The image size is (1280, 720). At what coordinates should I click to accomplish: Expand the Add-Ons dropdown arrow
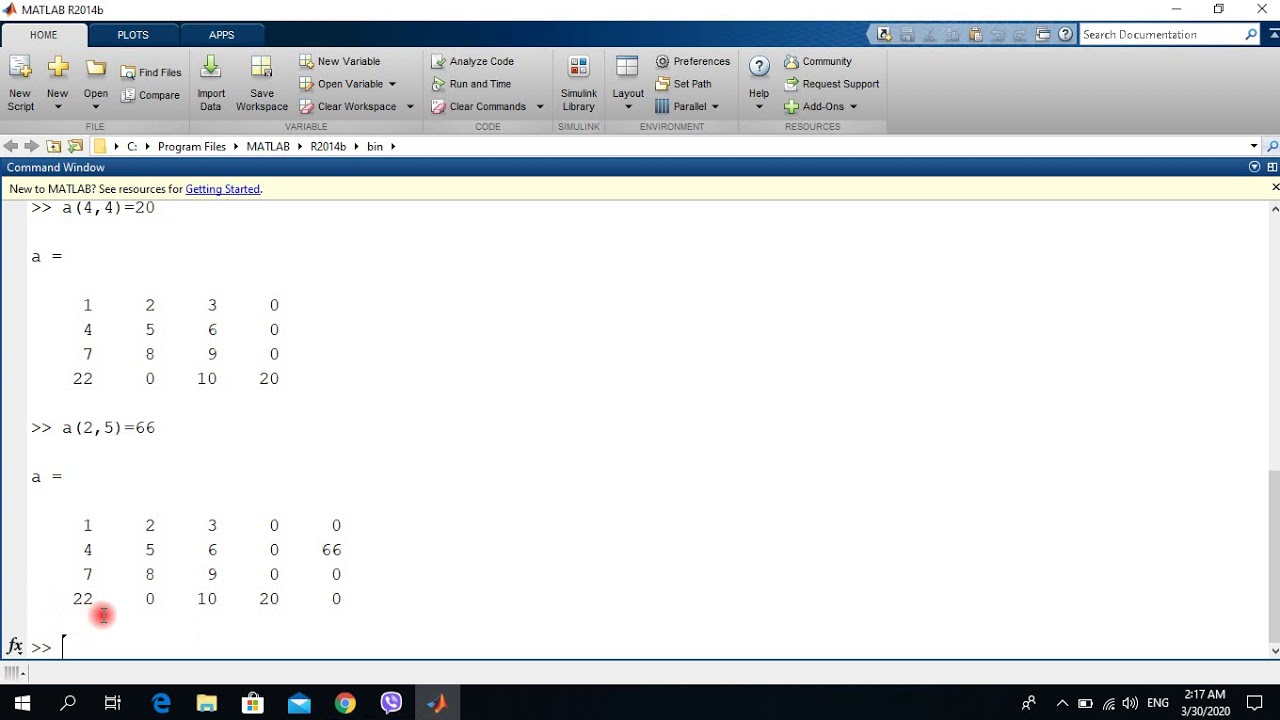click(x=853, y=107)
